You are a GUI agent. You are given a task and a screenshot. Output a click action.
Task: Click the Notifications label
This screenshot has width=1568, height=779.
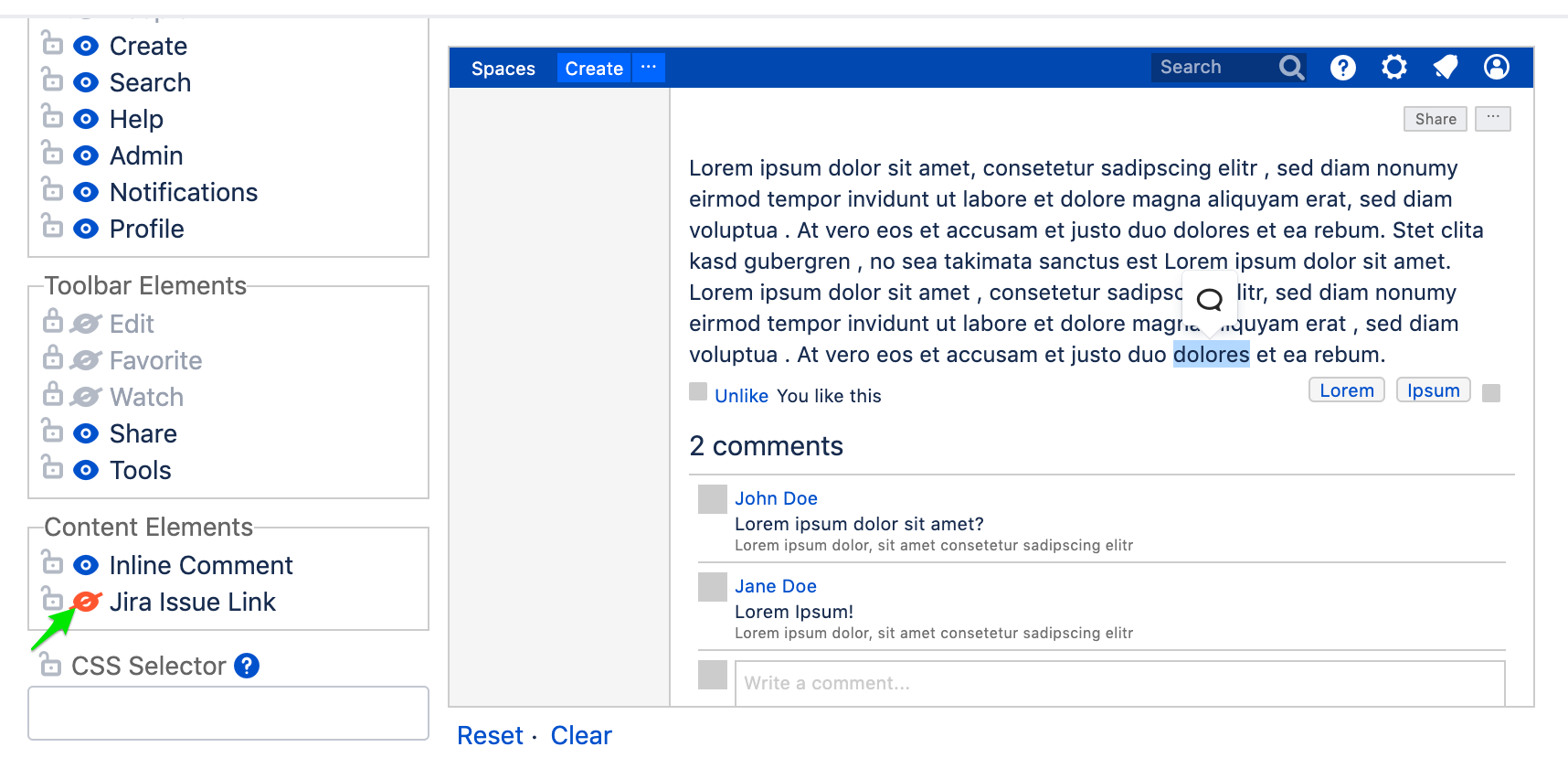click(184, 192)
